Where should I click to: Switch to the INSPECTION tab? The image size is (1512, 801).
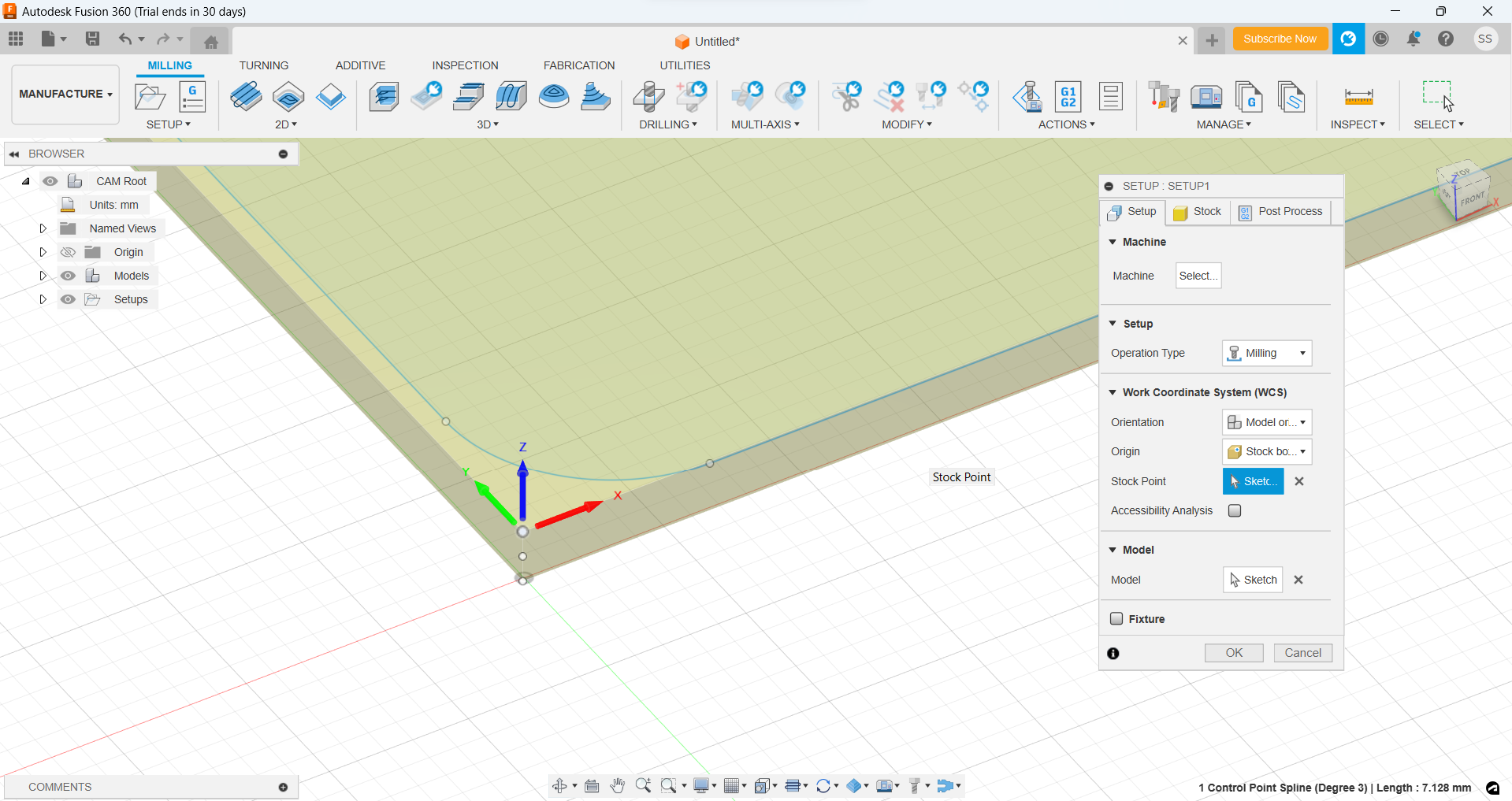465,65
